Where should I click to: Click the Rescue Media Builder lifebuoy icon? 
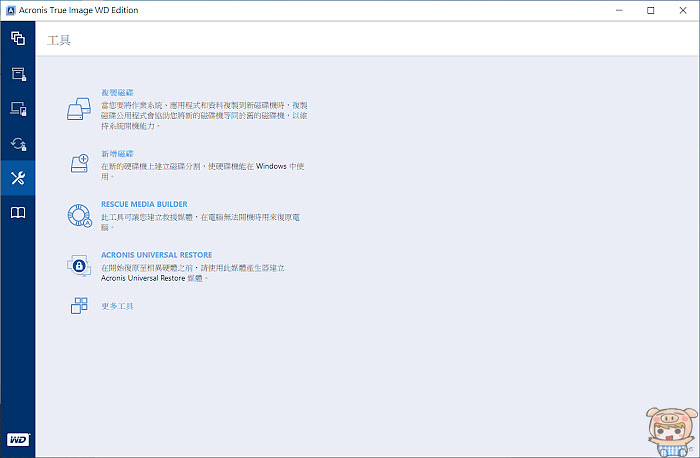coord(79,216)
